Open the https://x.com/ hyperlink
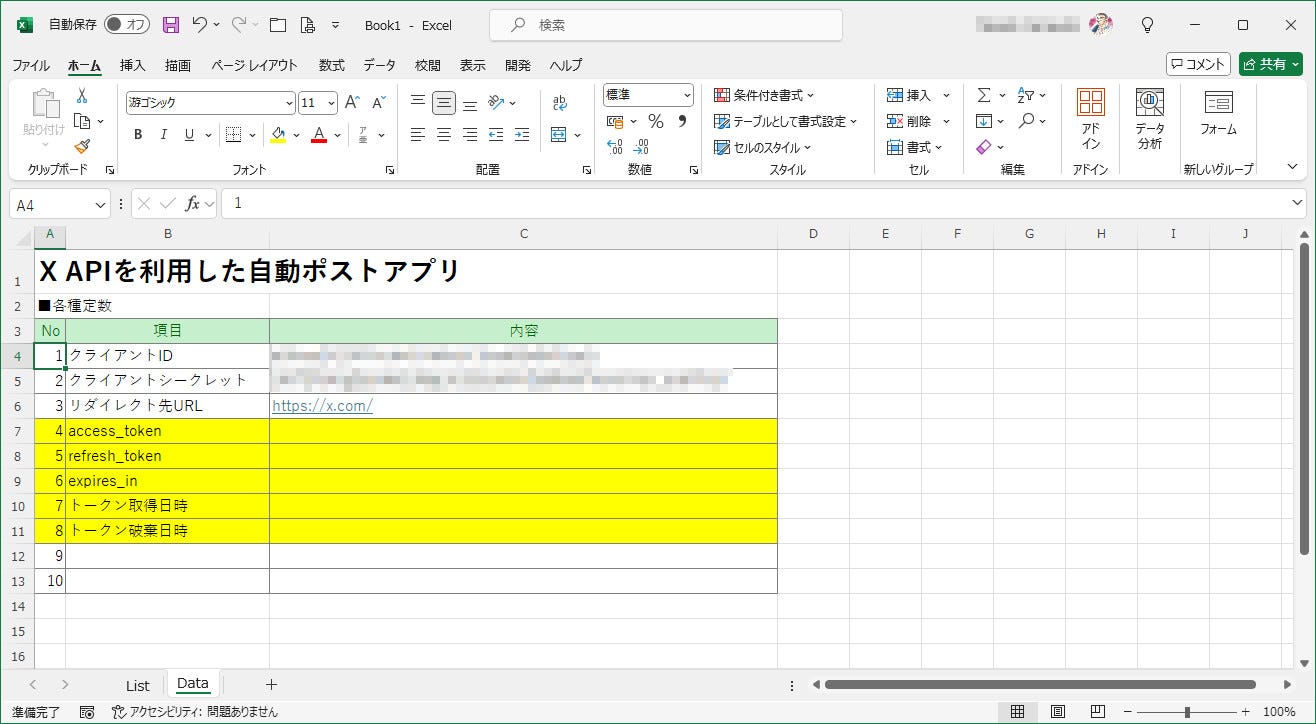 coord(322,406)
